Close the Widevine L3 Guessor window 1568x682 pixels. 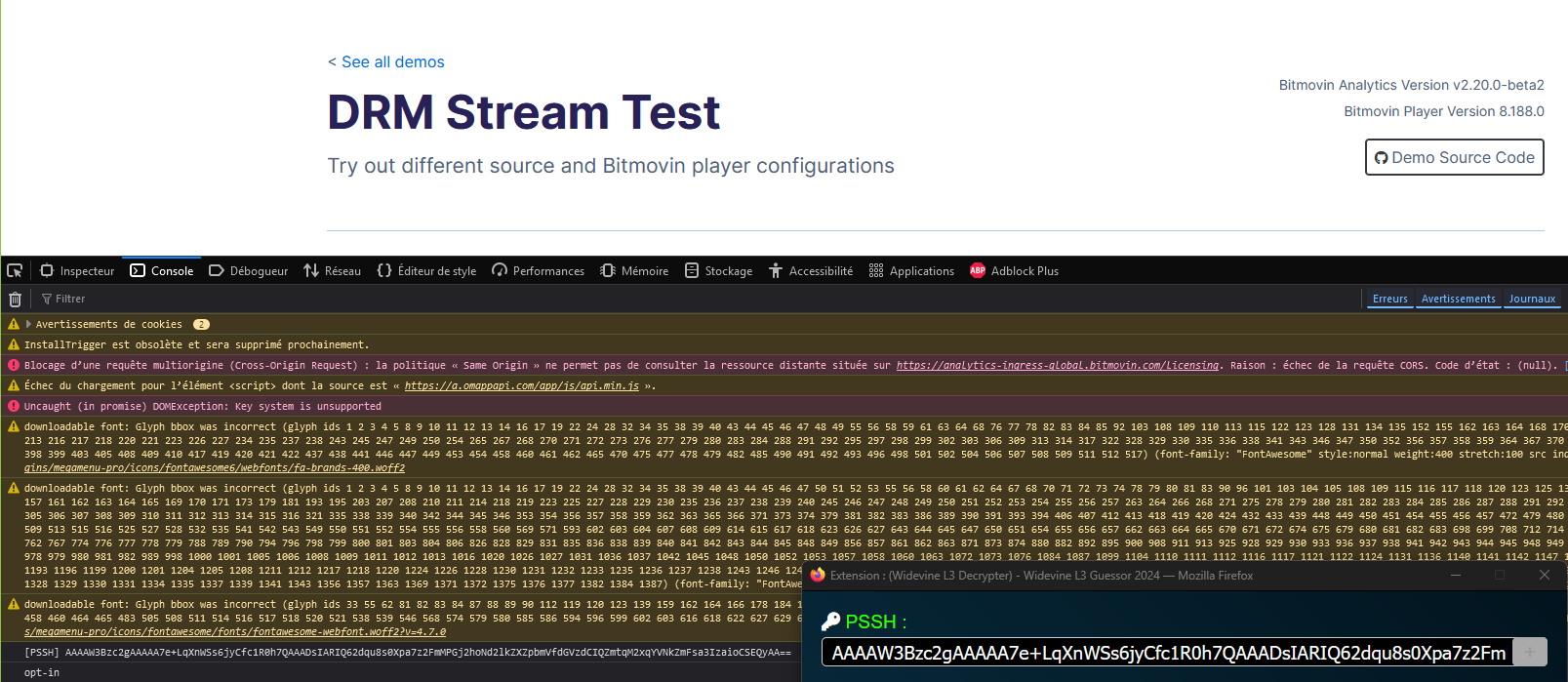(x=1544, y=575)
